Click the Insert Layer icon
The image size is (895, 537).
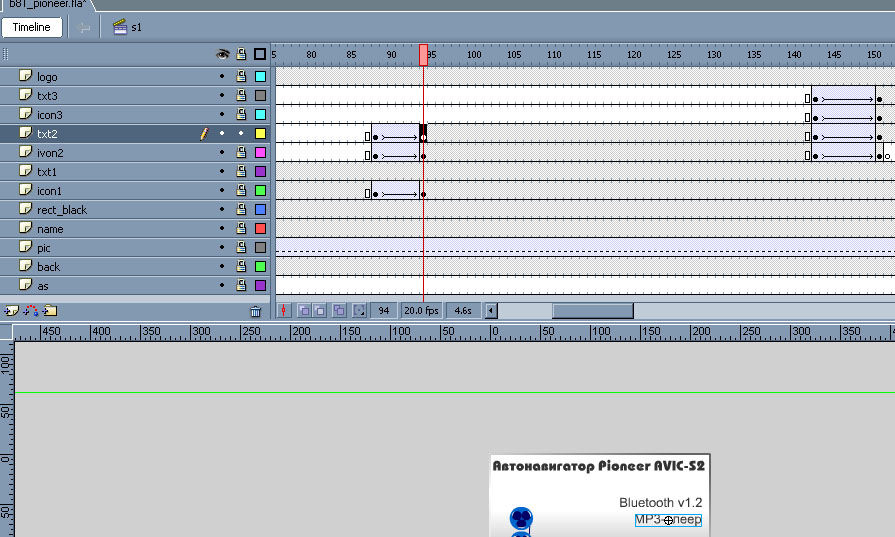click(11, 310)
